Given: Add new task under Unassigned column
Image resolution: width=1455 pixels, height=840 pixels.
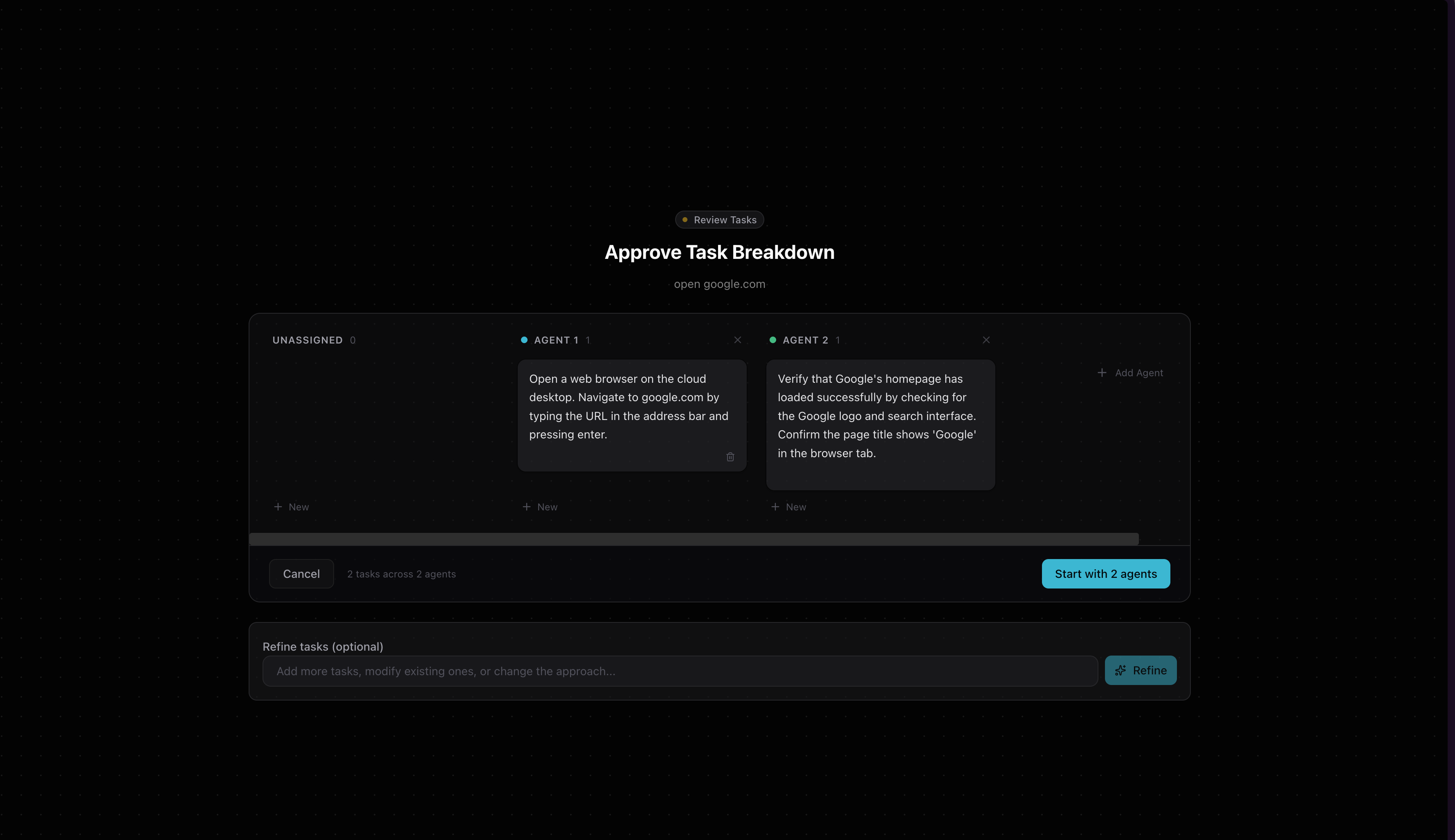Looking at the screenshot, I should (x=291, y=507).
